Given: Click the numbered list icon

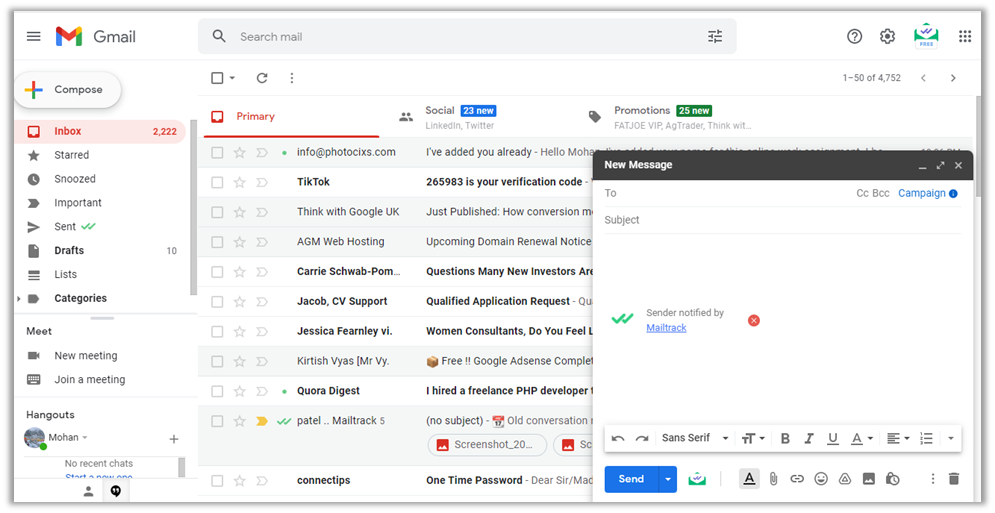Looking at the screenshot, I should click(926, 438).
